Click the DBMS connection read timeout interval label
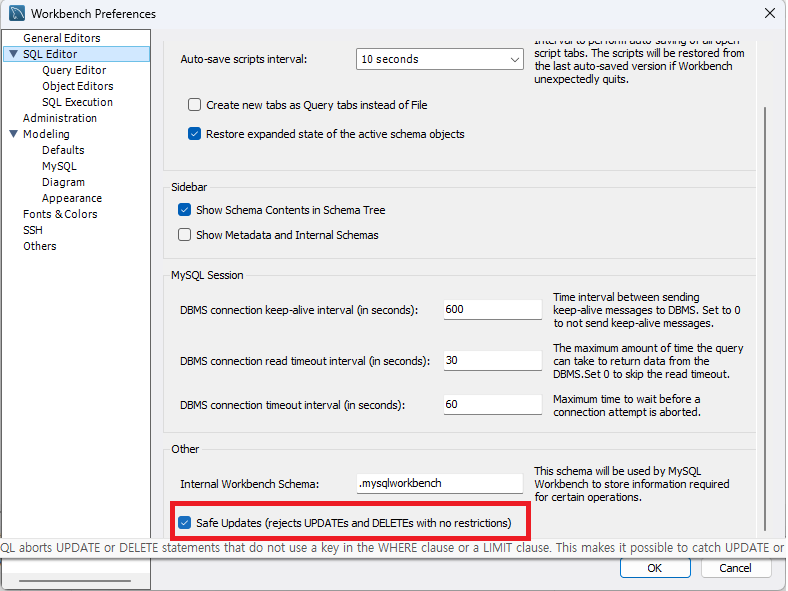 (305, 361)
